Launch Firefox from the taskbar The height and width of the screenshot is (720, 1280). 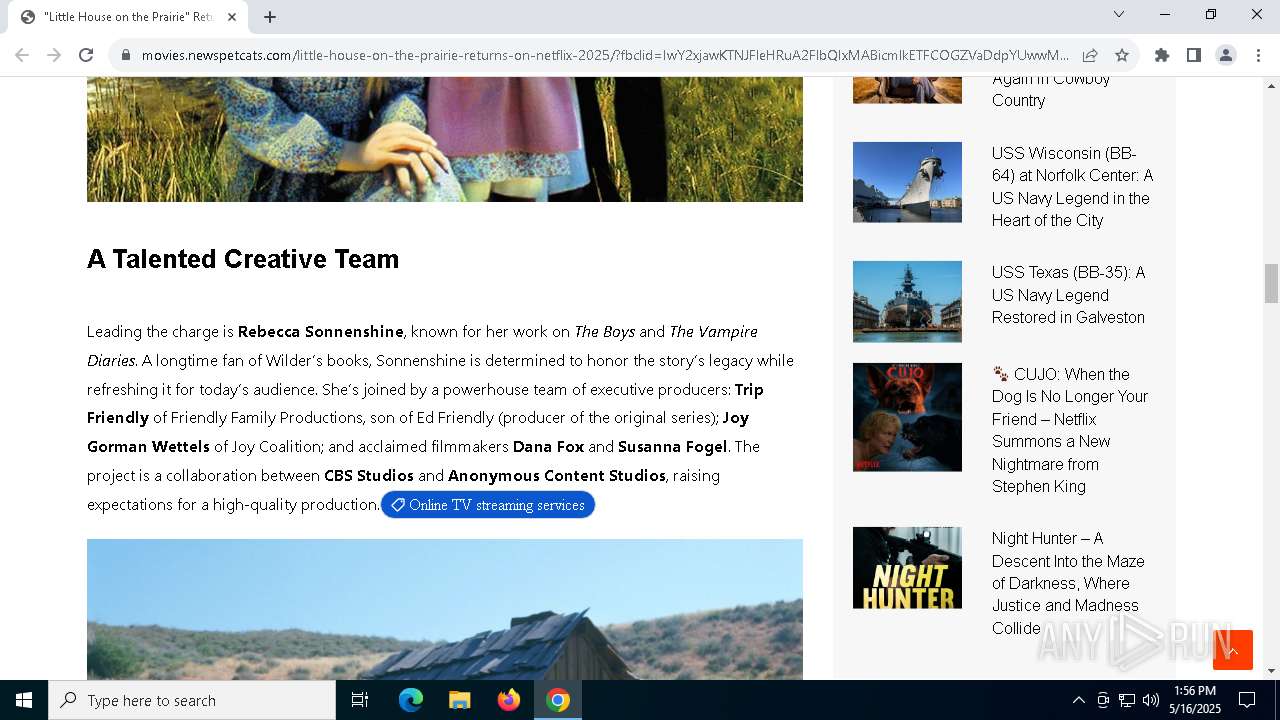509,700
